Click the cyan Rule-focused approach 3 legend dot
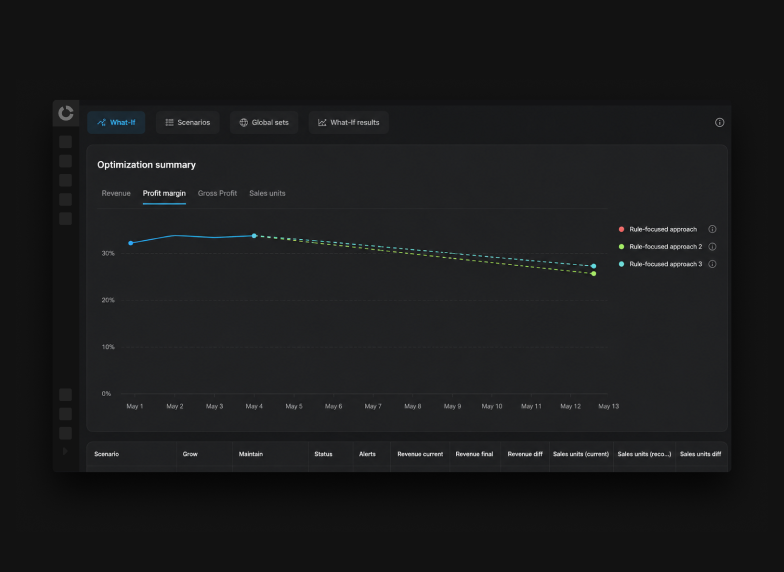Viewport: 784px width, 572px height. pos(622,264)
